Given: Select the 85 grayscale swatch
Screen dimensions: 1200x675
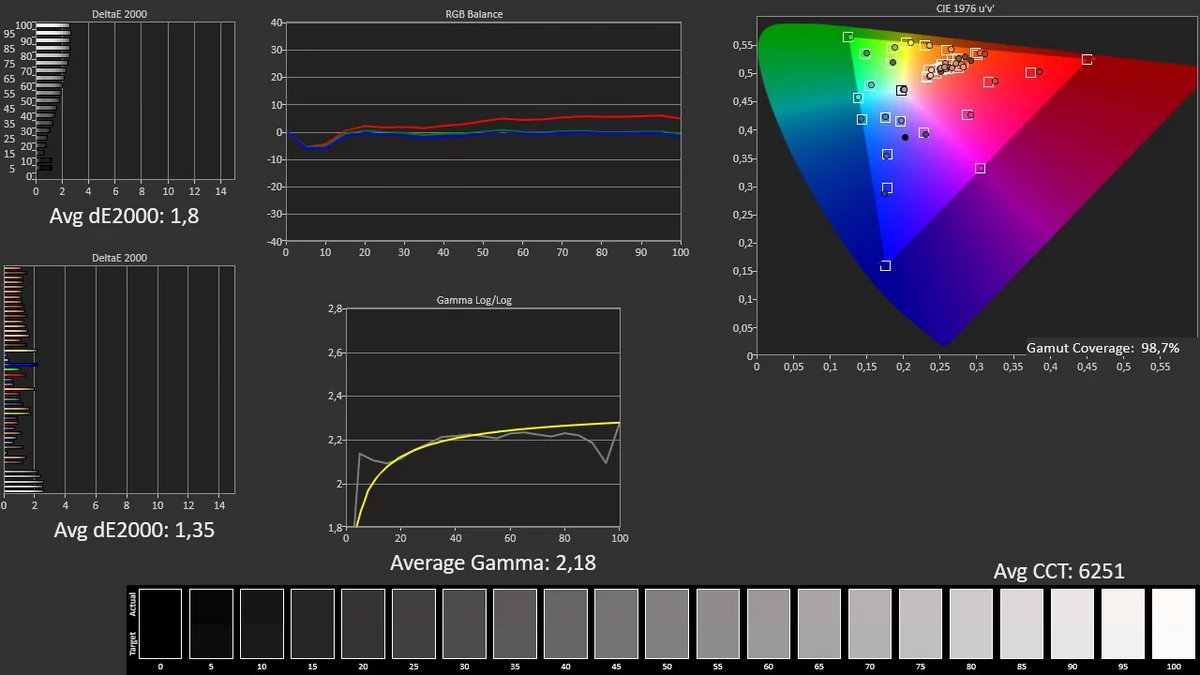Looking at the screenshot, I should (1022, 623).
